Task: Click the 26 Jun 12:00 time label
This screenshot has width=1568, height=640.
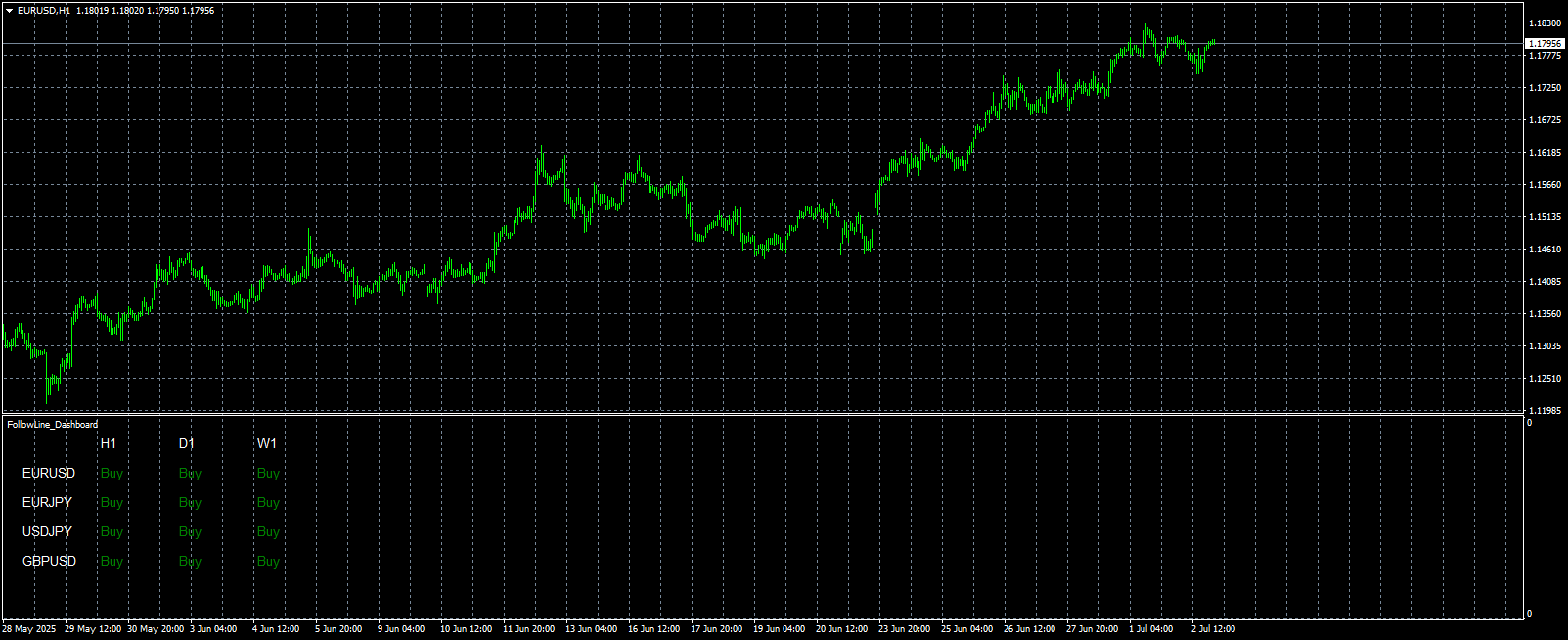Action: [1030, 629]
